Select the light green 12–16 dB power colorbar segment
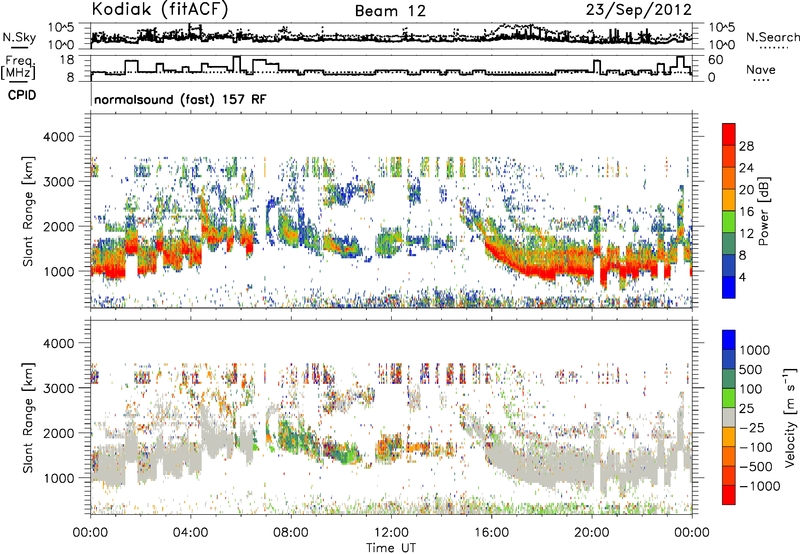This screenshot has height=554, width=800. pos(729,222)
